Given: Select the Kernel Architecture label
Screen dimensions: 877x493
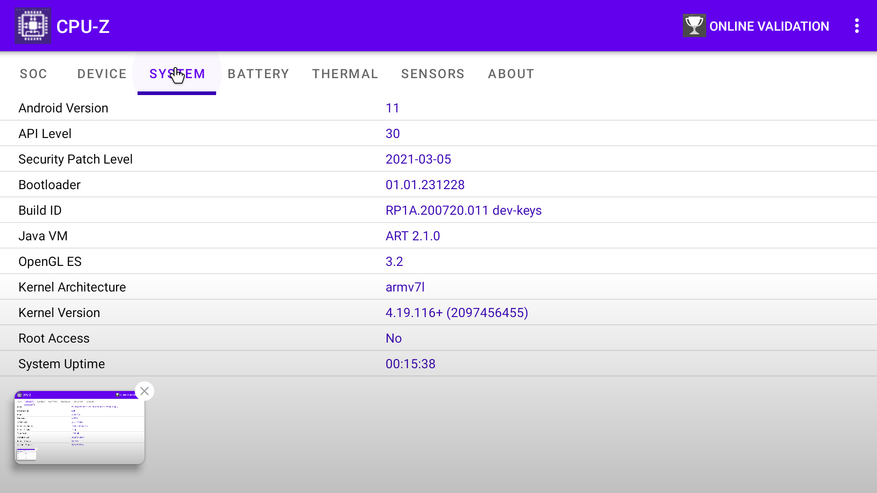Looking at the screenshot, I should (x=72, y=287).
